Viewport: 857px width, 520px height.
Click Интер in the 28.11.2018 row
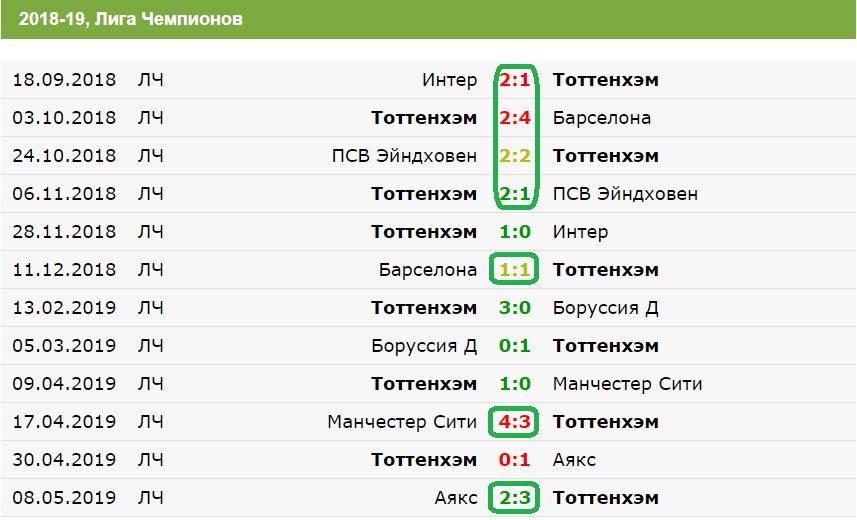(x=580, y=232)
